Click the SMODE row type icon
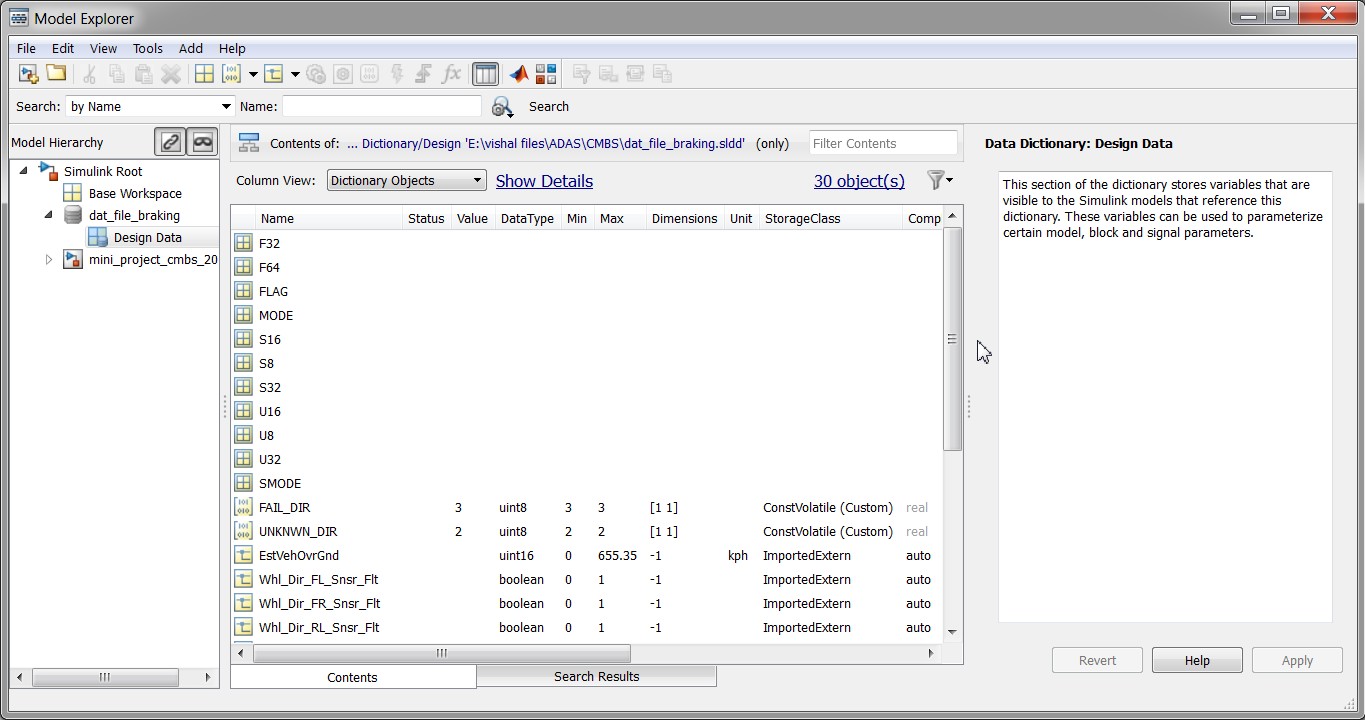 point(243,483)
